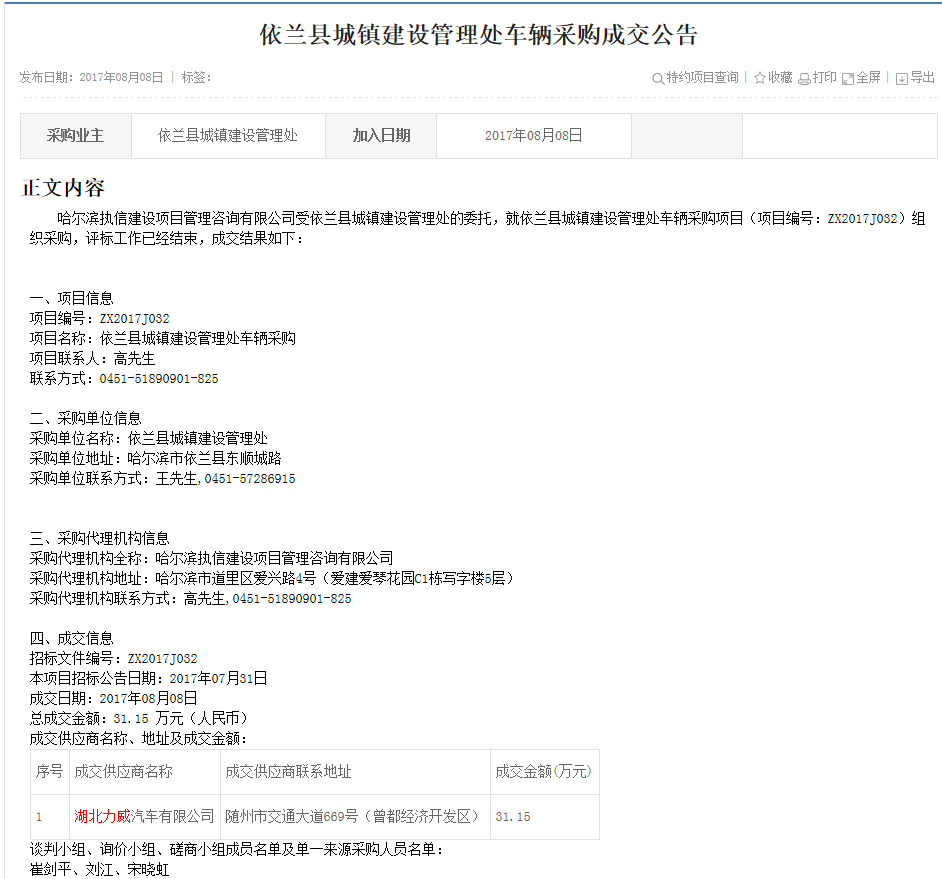The image size is (942, 879).
Task: Click the 采购单位名称 line
Action: 149,439
